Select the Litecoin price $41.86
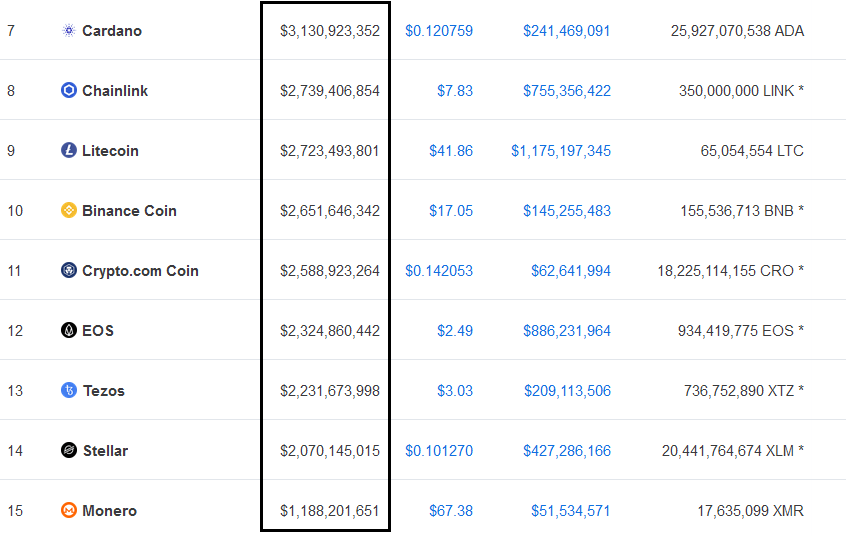Image resolution: width=846 pixels, height=536 pixels. [451, 151]
